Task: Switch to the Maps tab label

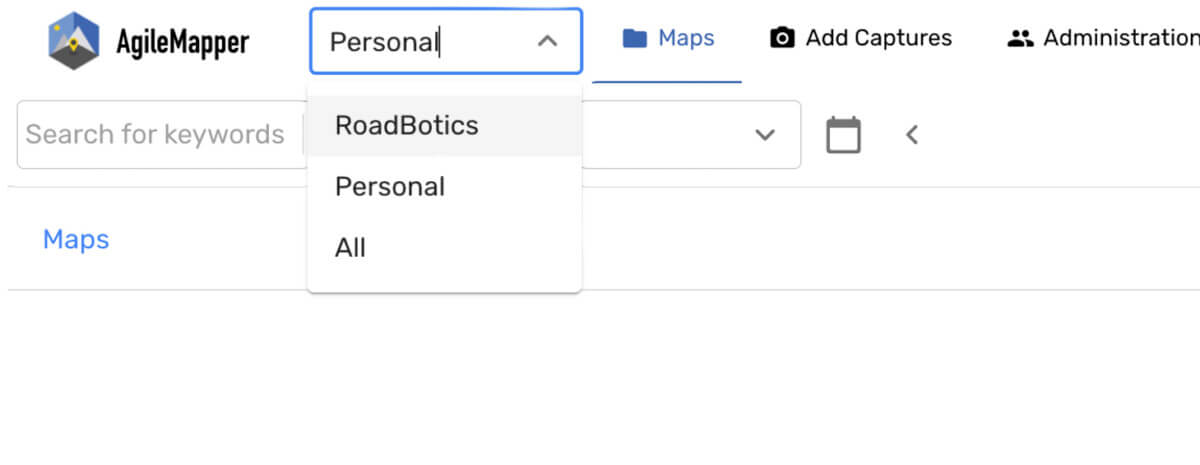Action: point(686,39)
